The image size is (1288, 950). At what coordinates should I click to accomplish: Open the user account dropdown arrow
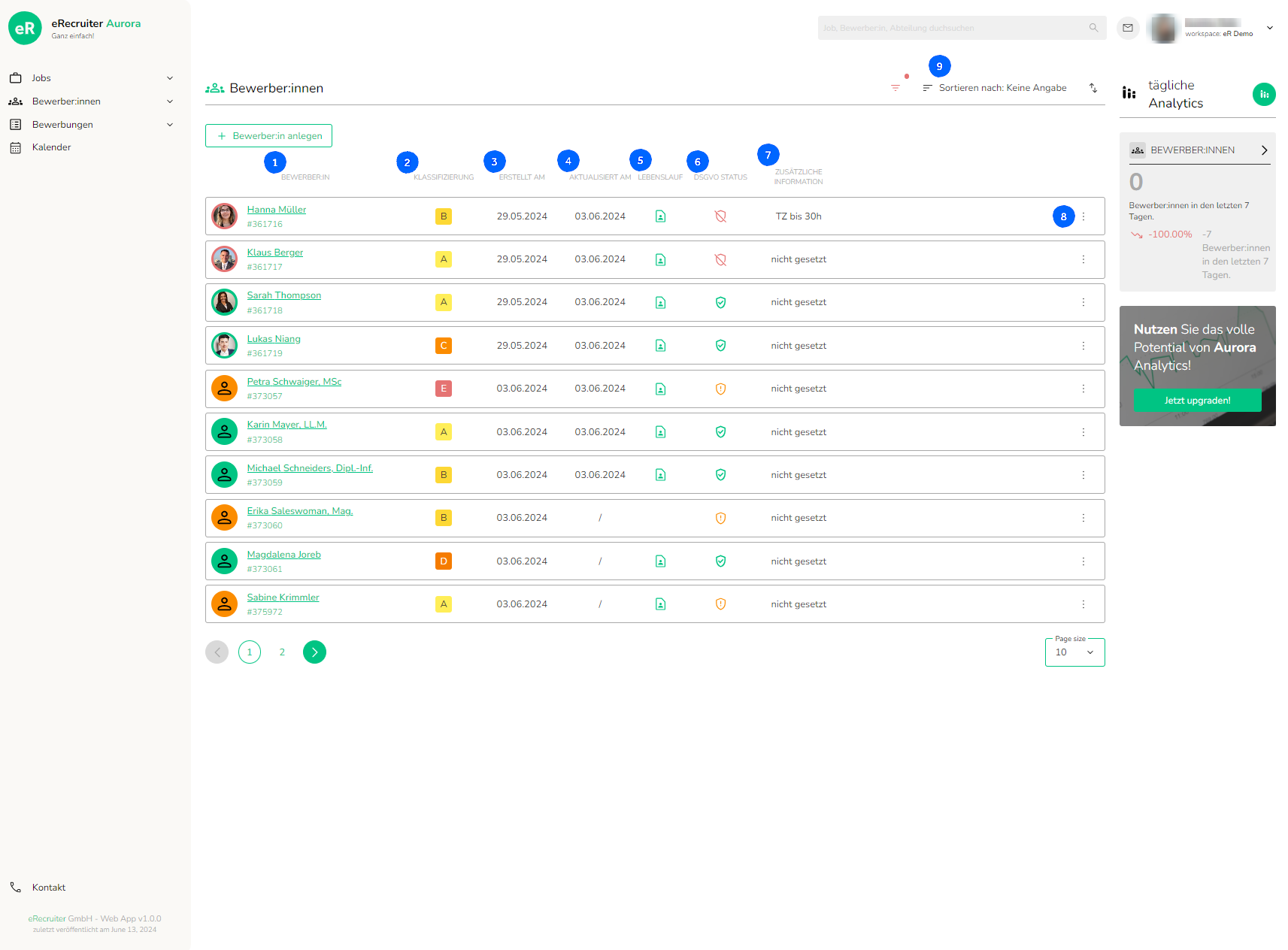click(1270, 28)
